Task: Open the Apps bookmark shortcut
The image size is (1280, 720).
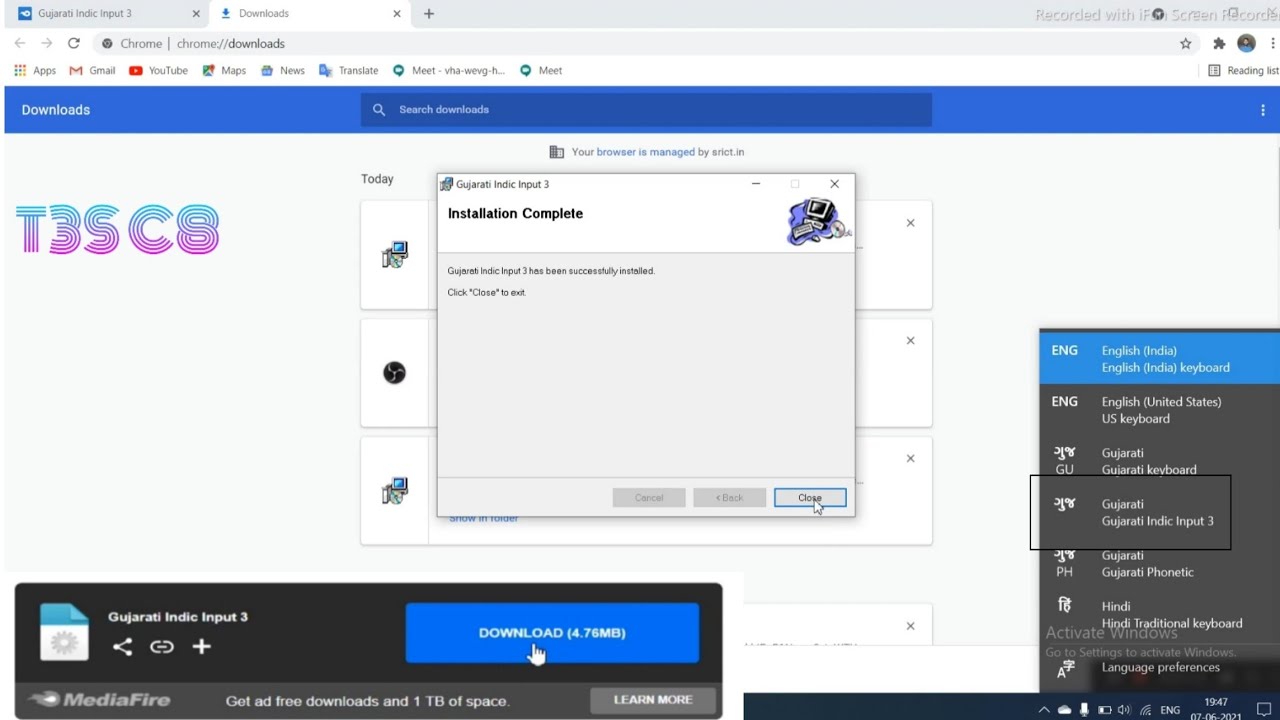Action: point(35,70)
